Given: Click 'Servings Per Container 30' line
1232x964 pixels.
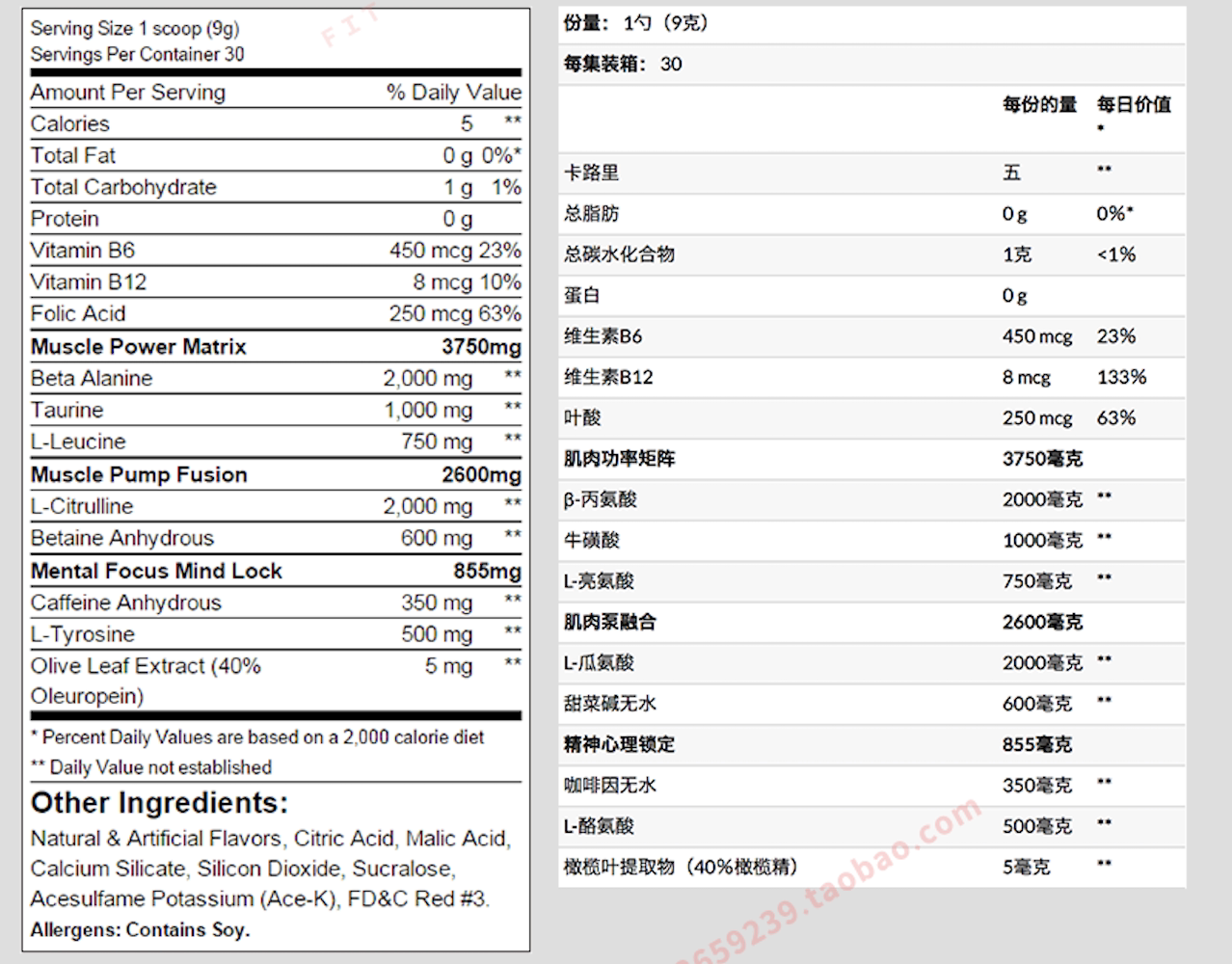Looking at the screenshot, I should click(137, 55).
